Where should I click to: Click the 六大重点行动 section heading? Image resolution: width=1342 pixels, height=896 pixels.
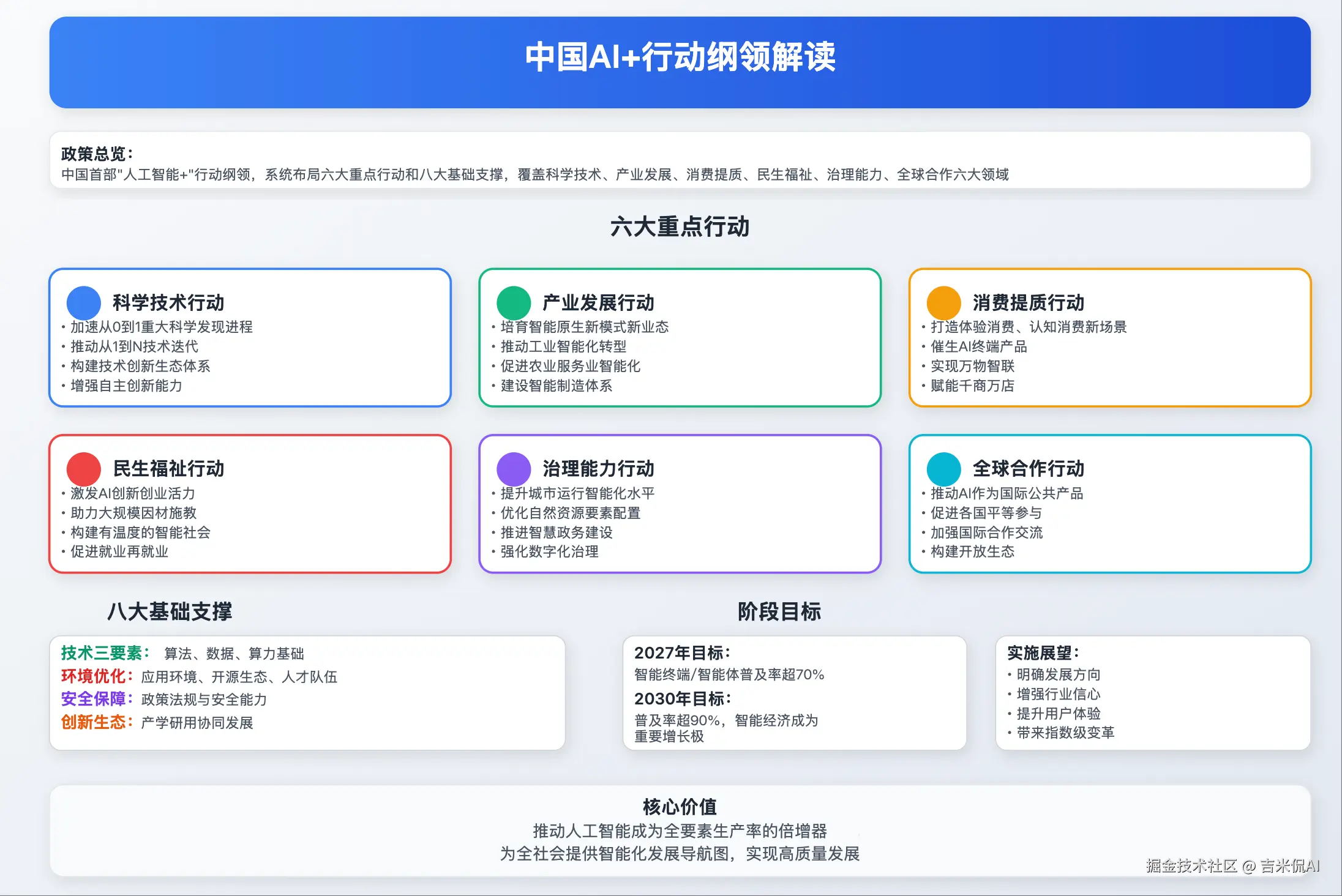pyautogui.click(x=680, y=227)
